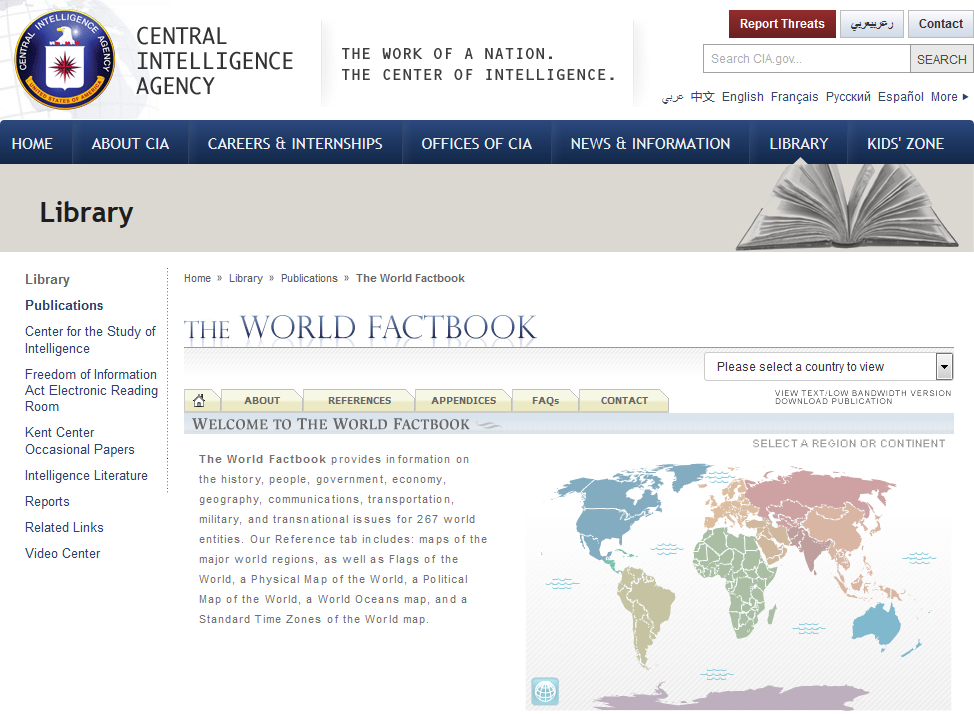Screen dimensions: 974x714
Task: Click the Search button
Action: tap(941, 59)
